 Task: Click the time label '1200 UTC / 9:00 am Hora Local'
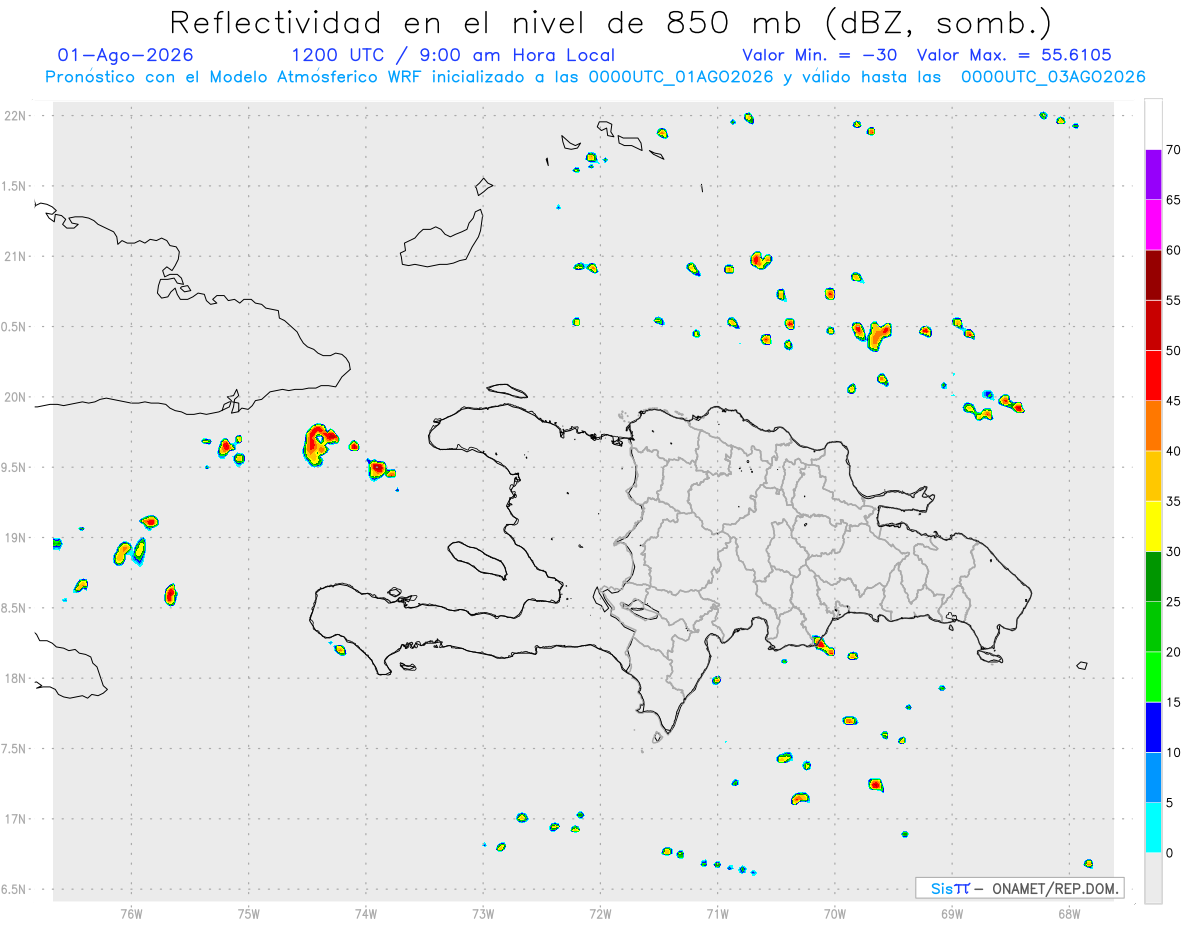pyautogui.click(x=453, y=55)
